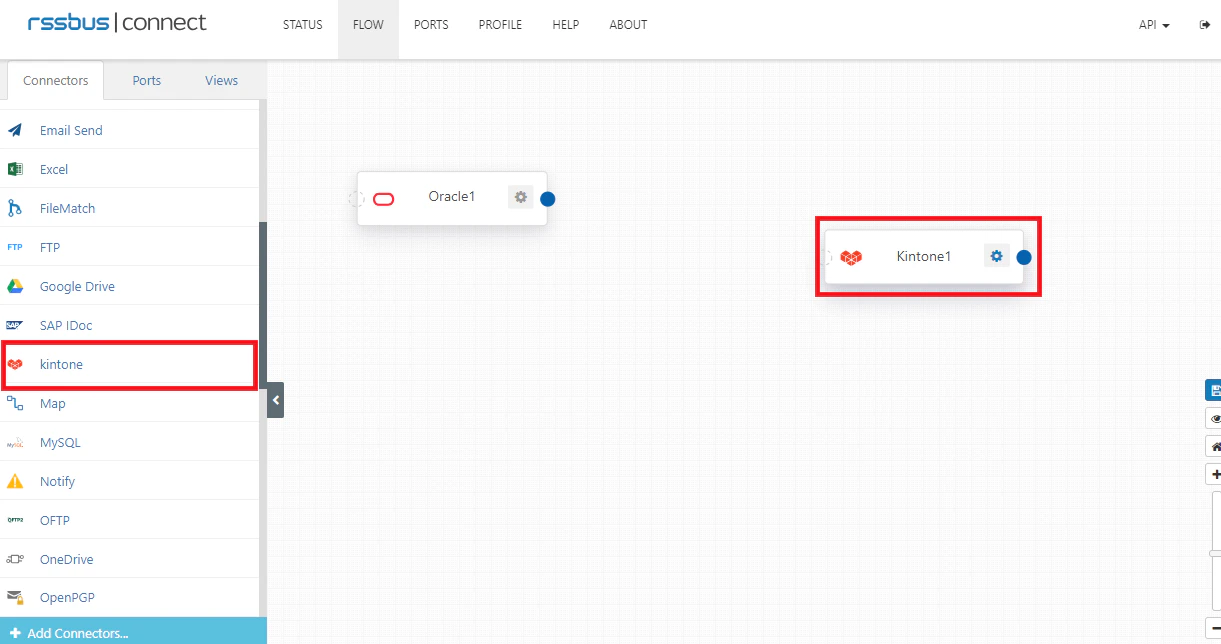
Task: Click the OneDrive cloud icon
Action: coord(15,559)
